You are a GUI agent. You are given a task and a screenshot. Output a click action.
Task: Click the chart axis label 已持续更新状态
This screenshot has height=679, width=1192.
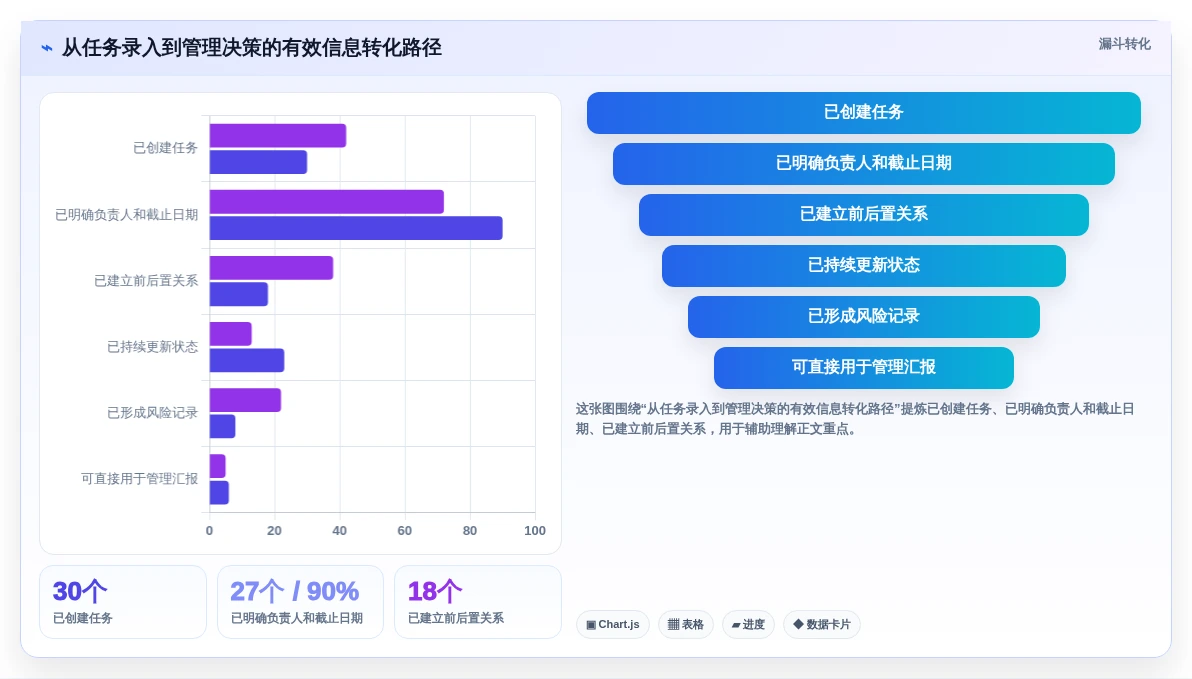[x=152, y=347]
